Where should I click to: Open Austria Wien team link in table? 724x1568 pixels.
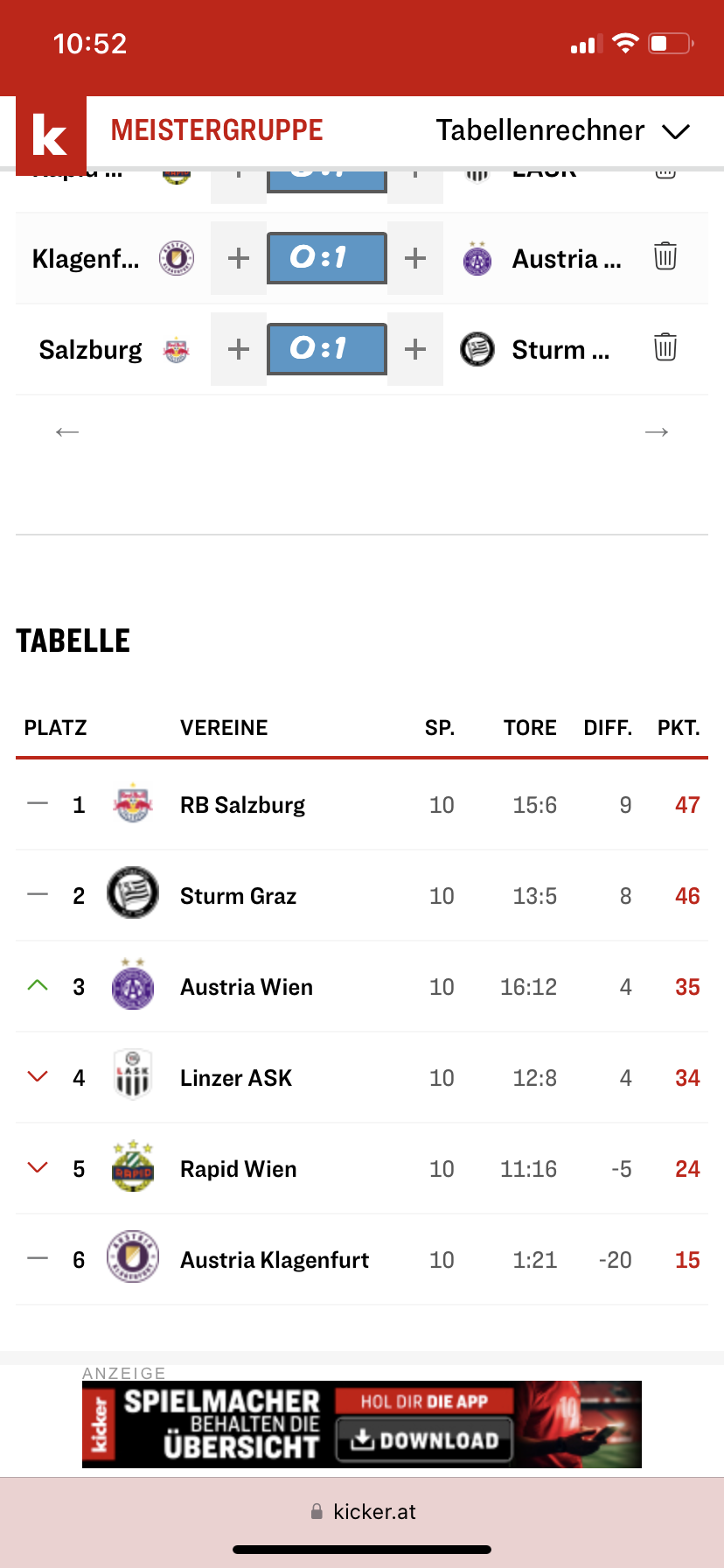tap(247, 987)
